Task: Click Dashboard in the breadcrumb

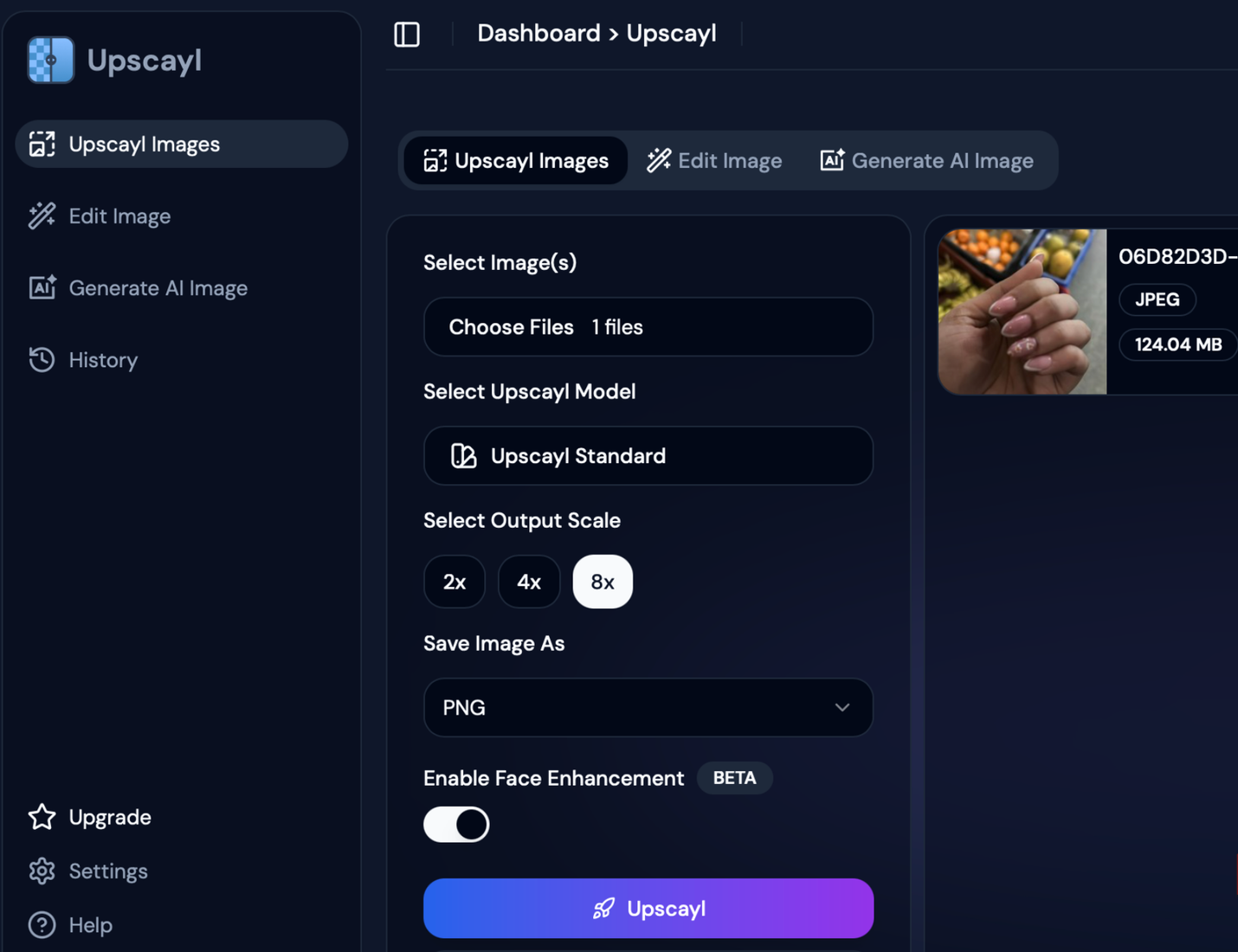Action: click(538, 34)
